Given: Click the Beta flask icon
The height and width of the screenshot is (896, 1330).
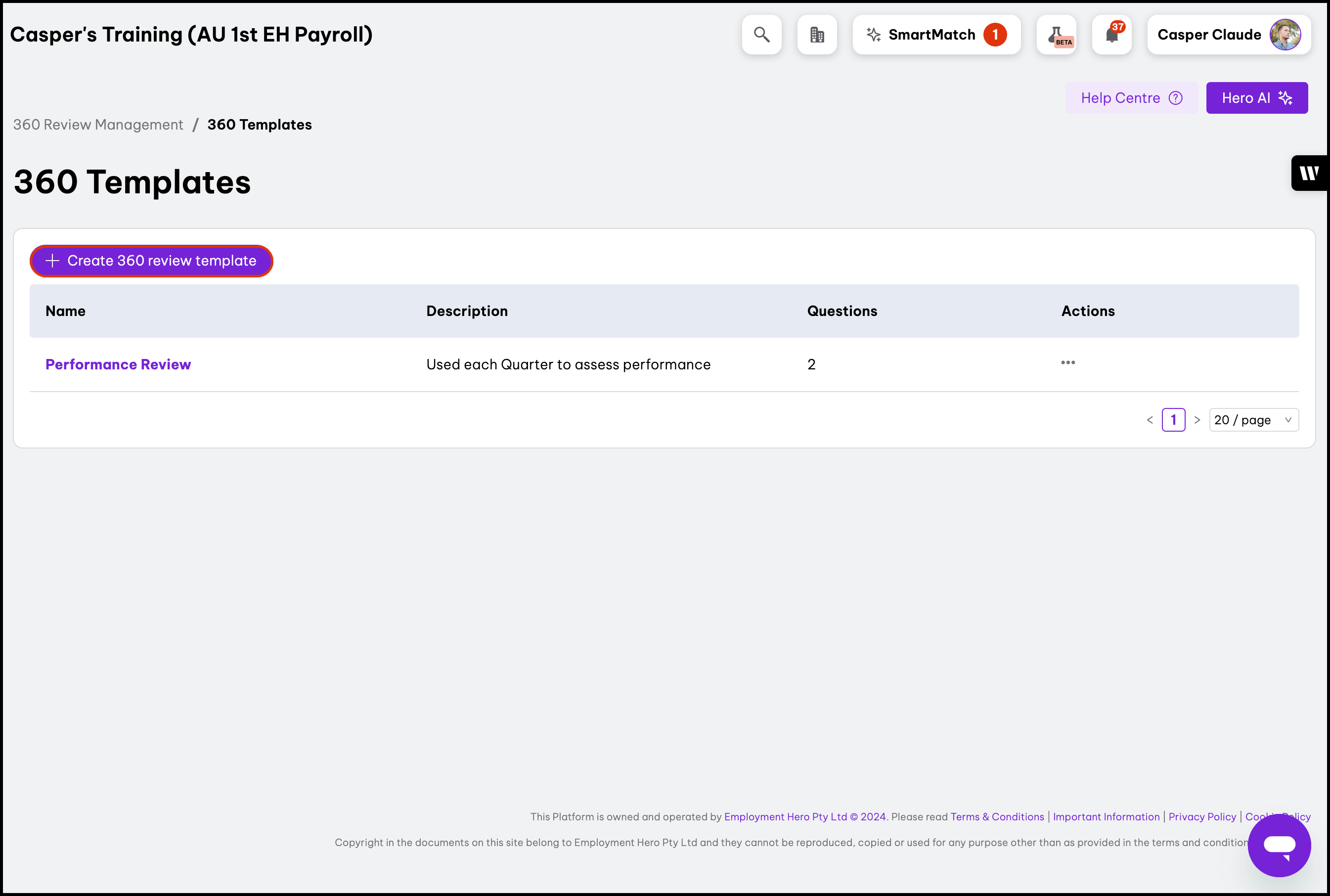Looking at the screenshot, I should tap(1057, 35).
